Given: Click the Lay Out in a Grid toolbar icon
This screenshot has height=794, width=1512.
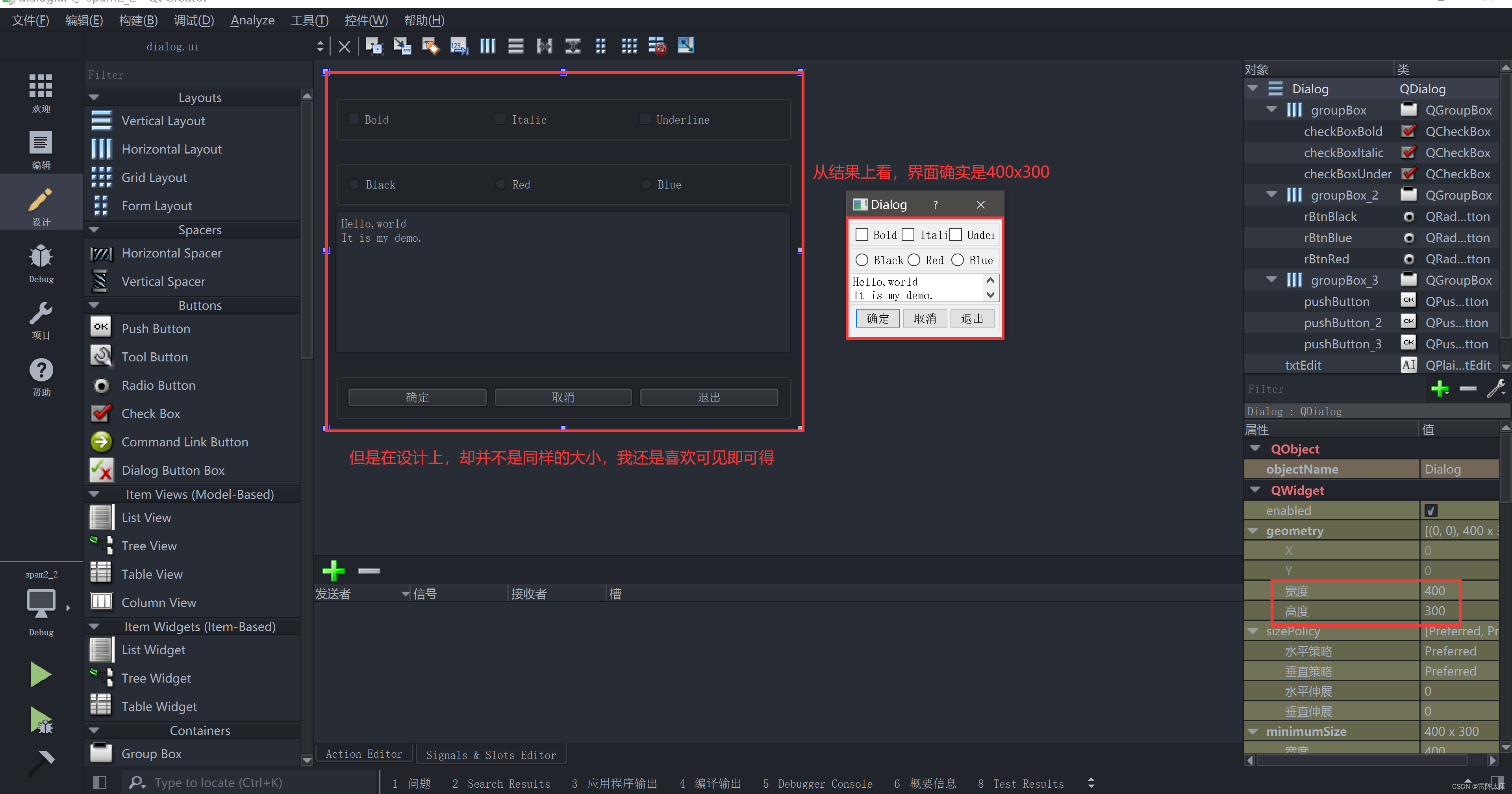Looking at the screenshot, I should 629,46.
